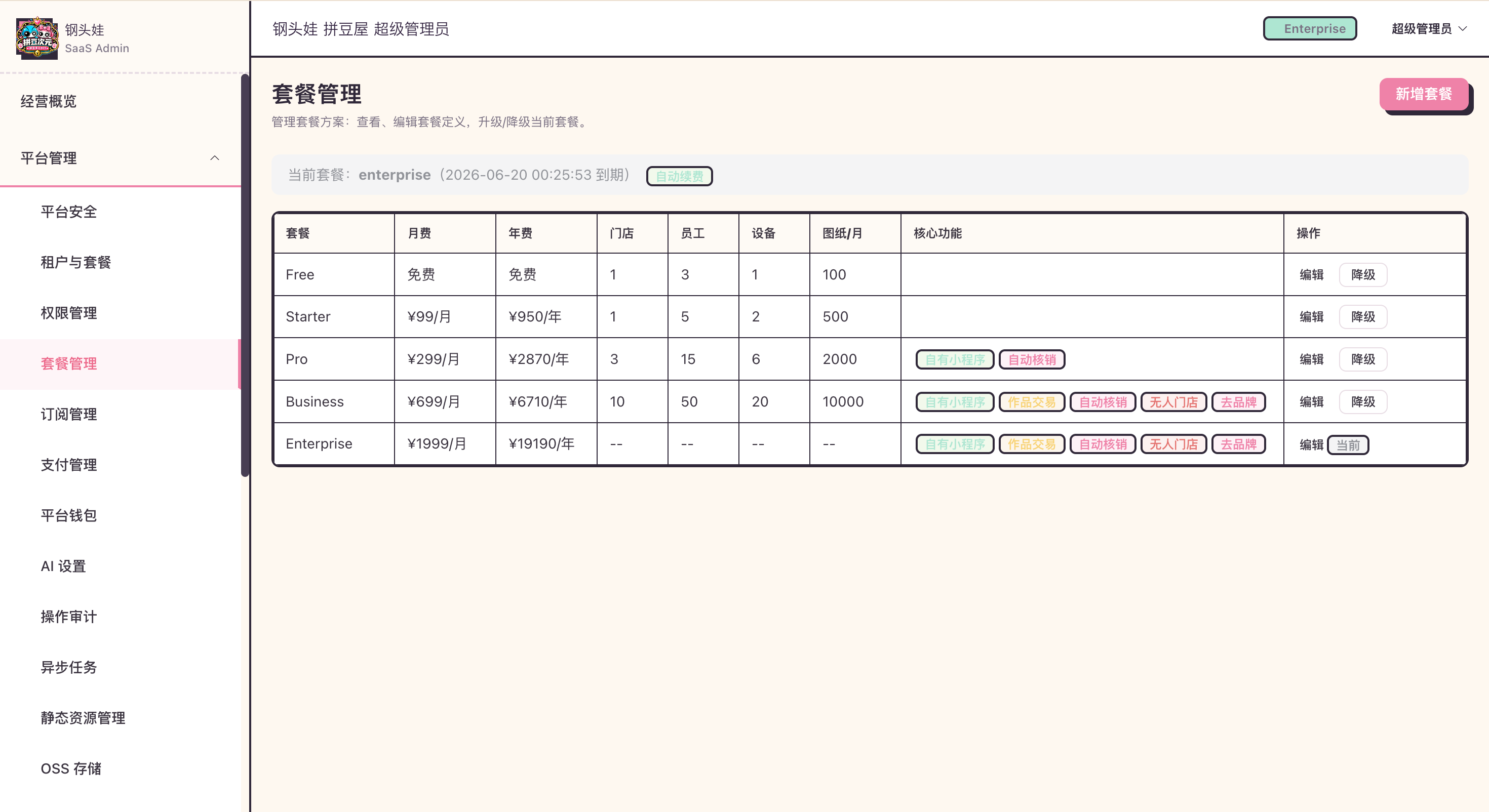This screenshot has height=812, width=1489.
Task: Click 编辑 for the Business plan
Action: [1311, 401]
